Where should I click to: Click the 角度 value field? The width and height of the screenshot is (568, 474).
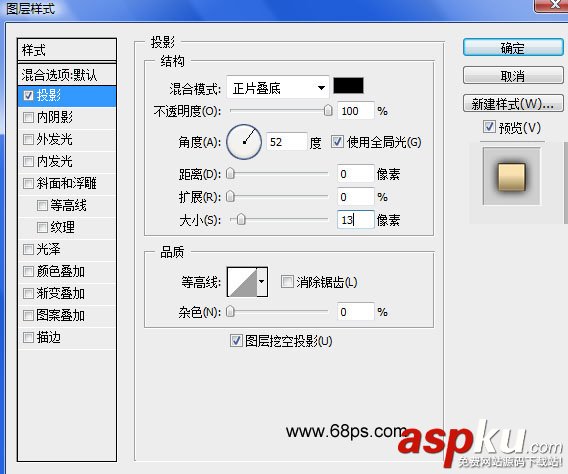[287, 142]
